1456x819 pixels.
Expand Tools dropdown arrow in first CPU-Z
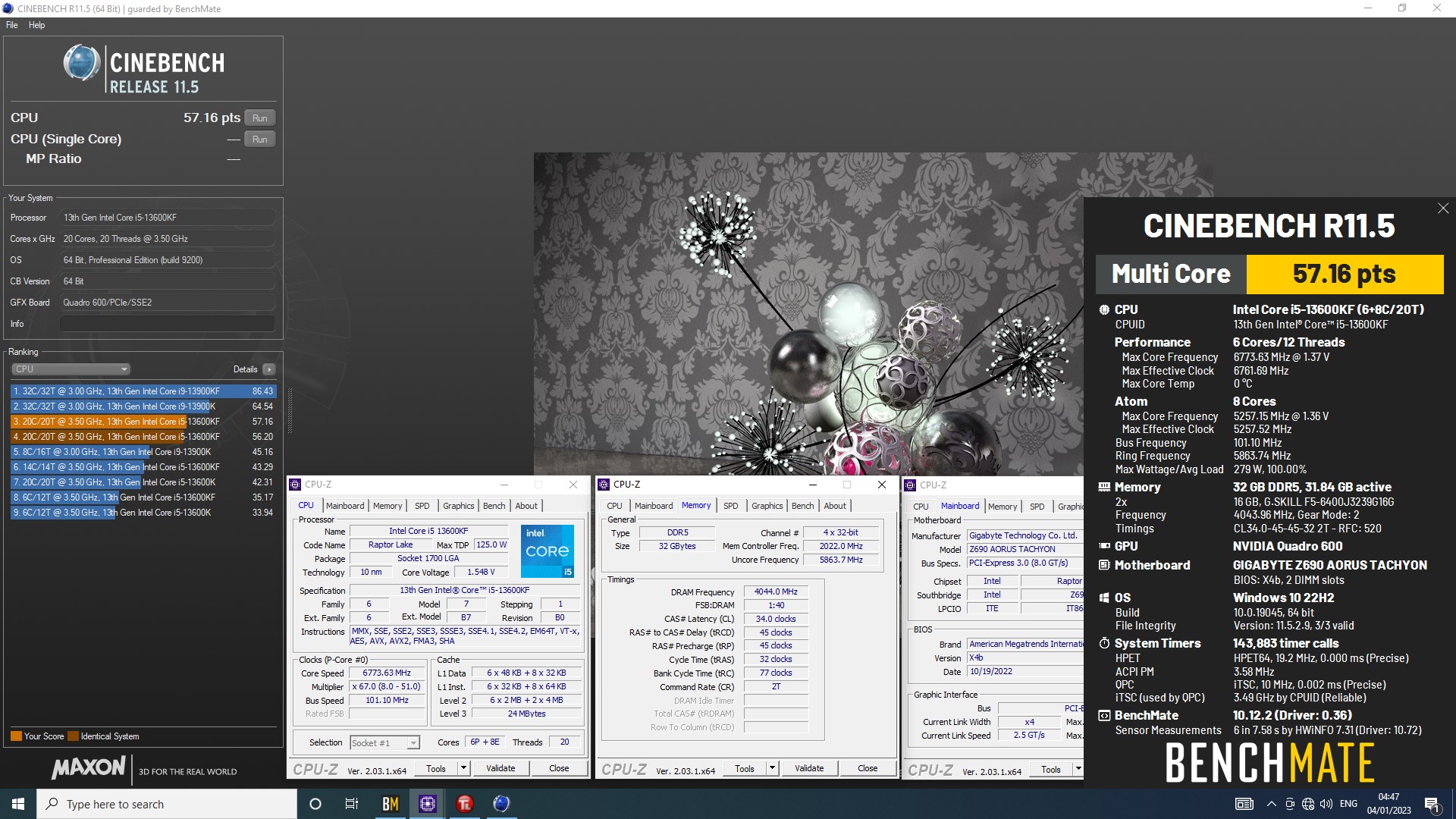click(x=463, y=768)
